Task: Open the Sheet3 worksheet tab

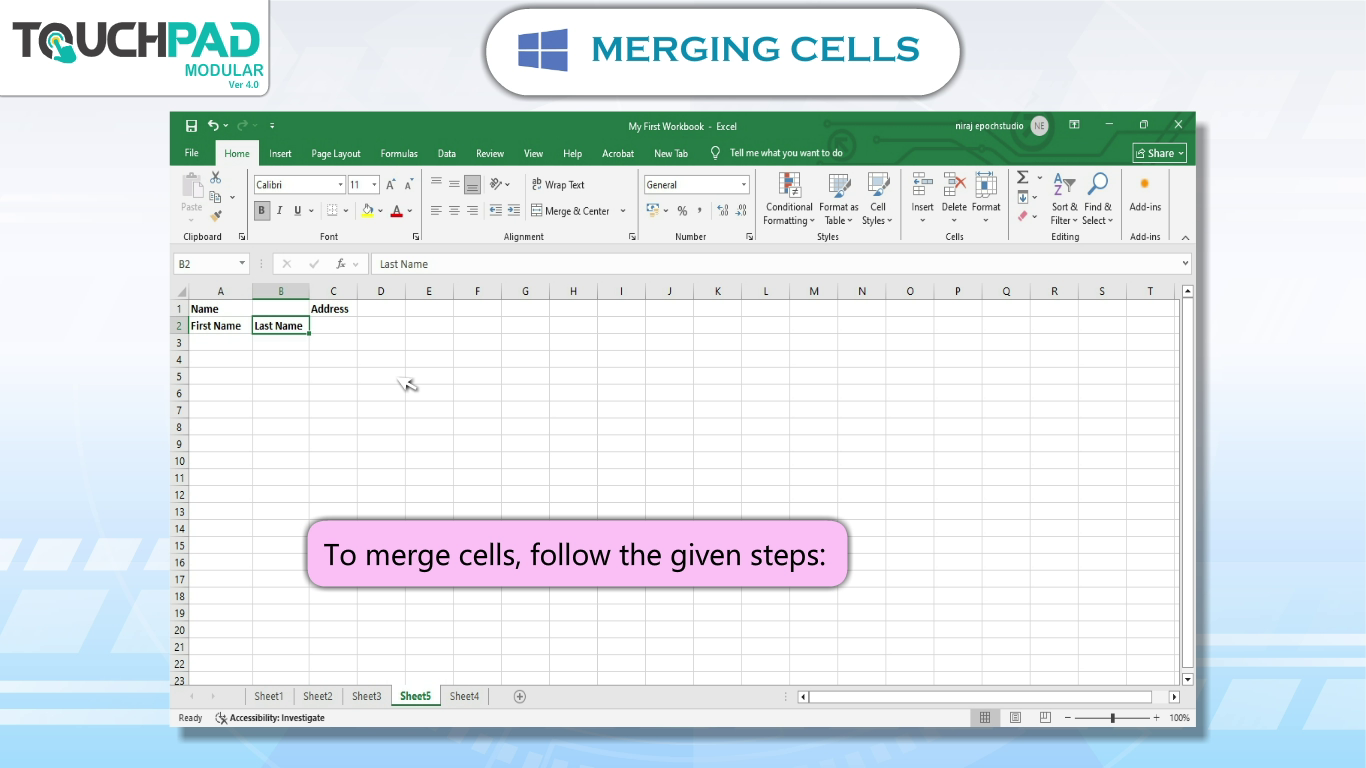Action: click(366, 697)
